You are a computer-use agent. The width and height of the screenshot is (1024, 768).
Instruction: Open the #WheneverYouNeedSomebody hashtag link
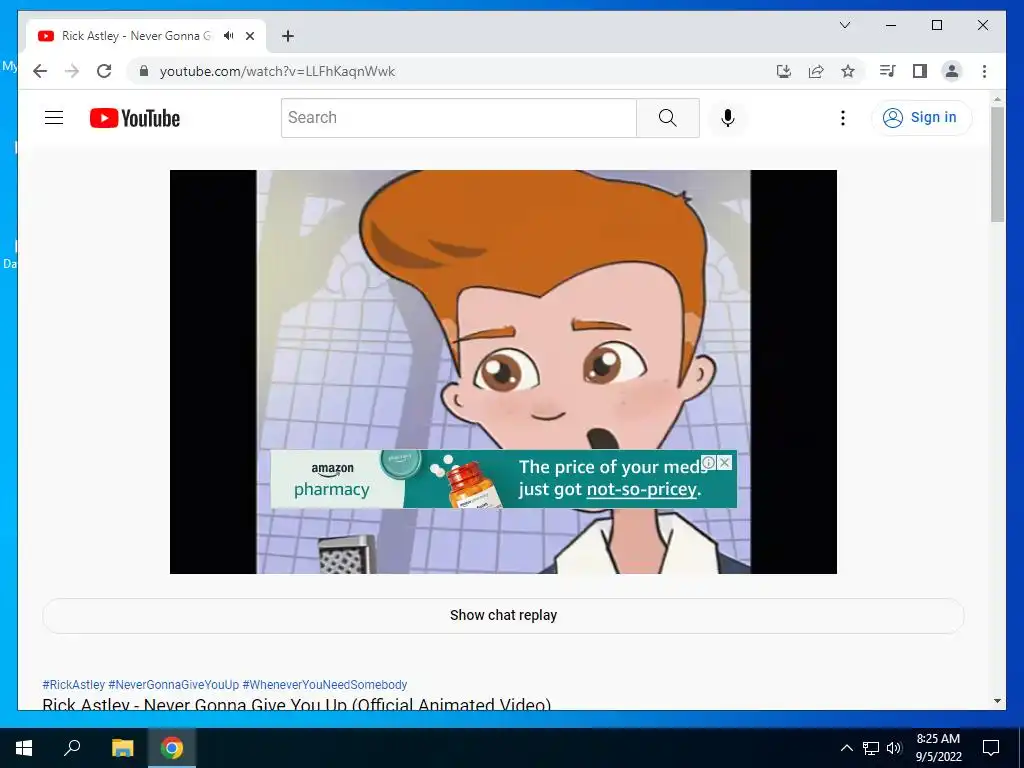pyautogui.click(x=325, y=684)
